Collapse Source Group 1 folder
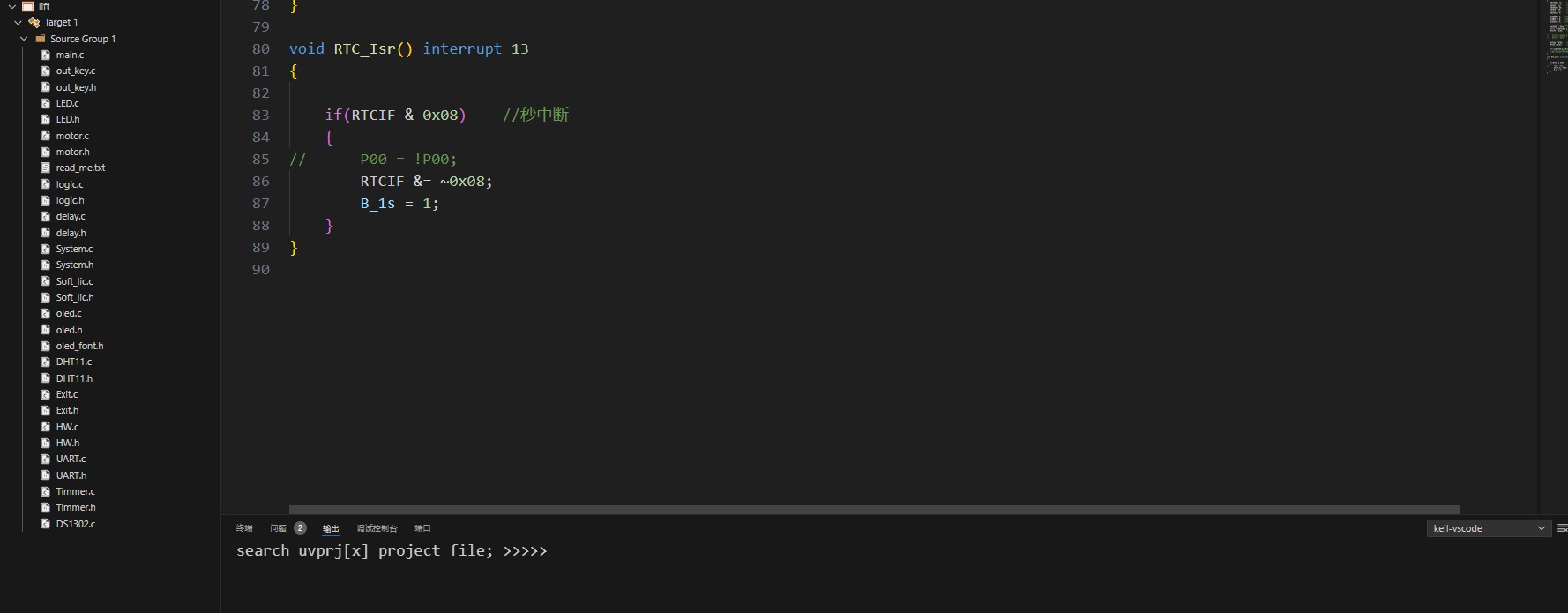The height and width of the screenshot is (613, 1568). tap(25, 39)
